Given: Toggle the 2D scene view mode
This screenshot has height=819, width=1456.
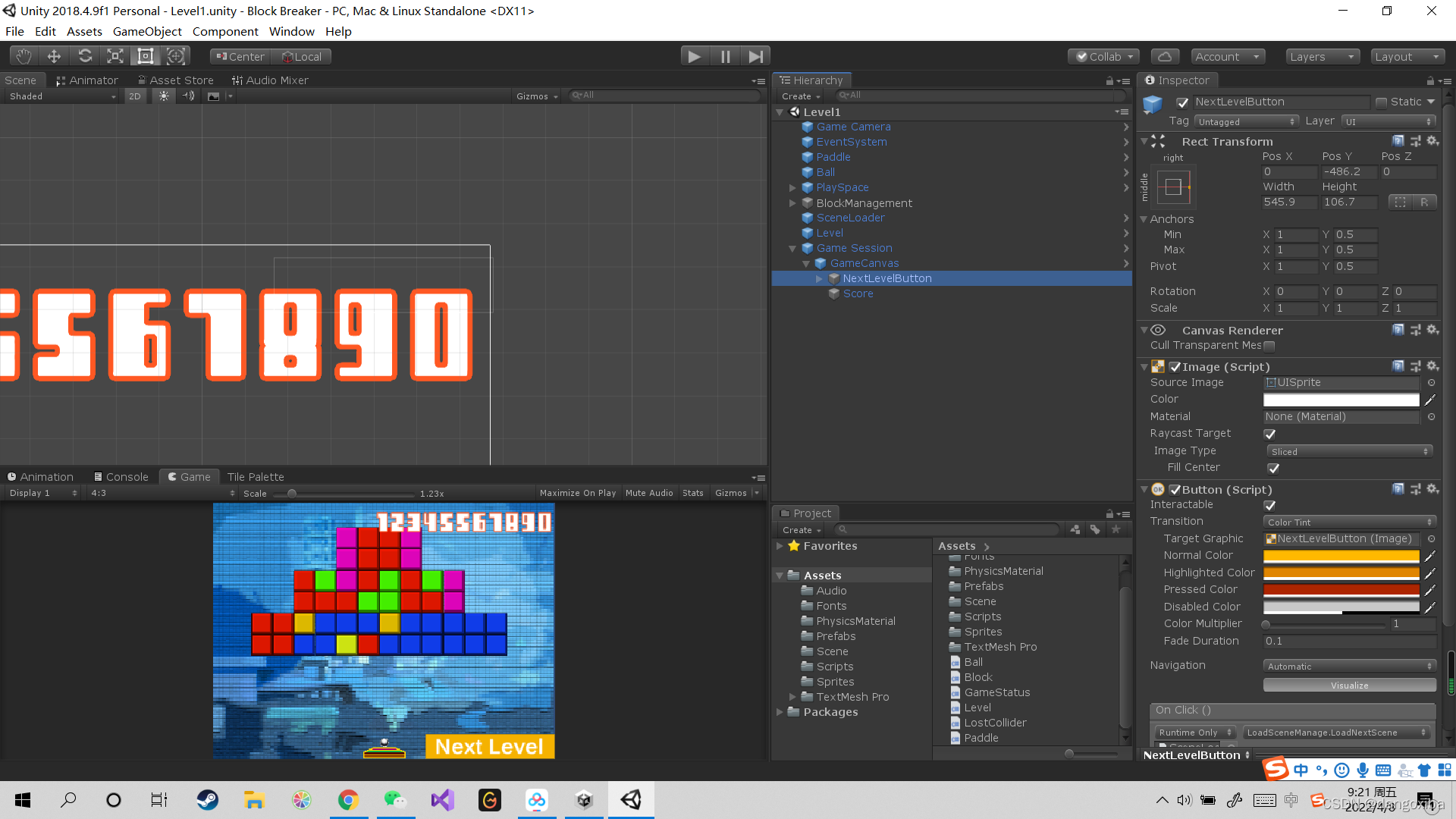Looking at the screenshot, I should [x=135, y=96].
